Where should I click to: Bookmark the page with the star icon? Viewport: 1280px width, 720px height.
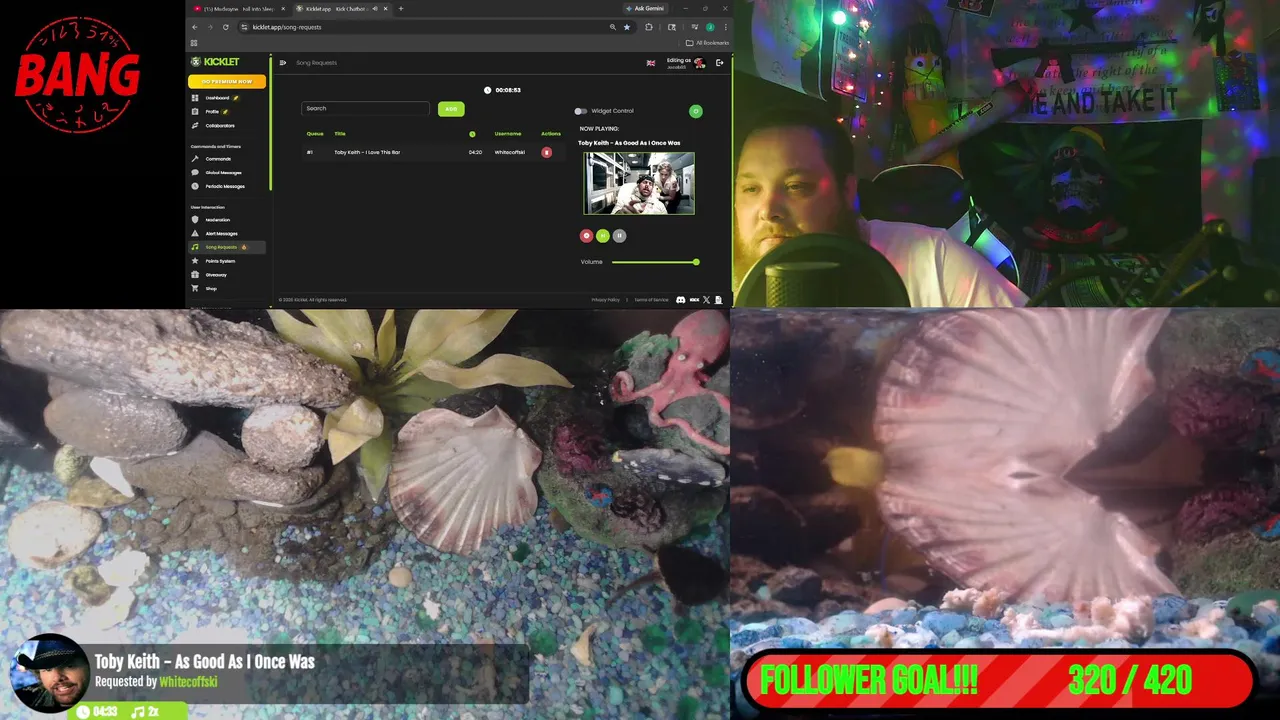pos(627,27)
